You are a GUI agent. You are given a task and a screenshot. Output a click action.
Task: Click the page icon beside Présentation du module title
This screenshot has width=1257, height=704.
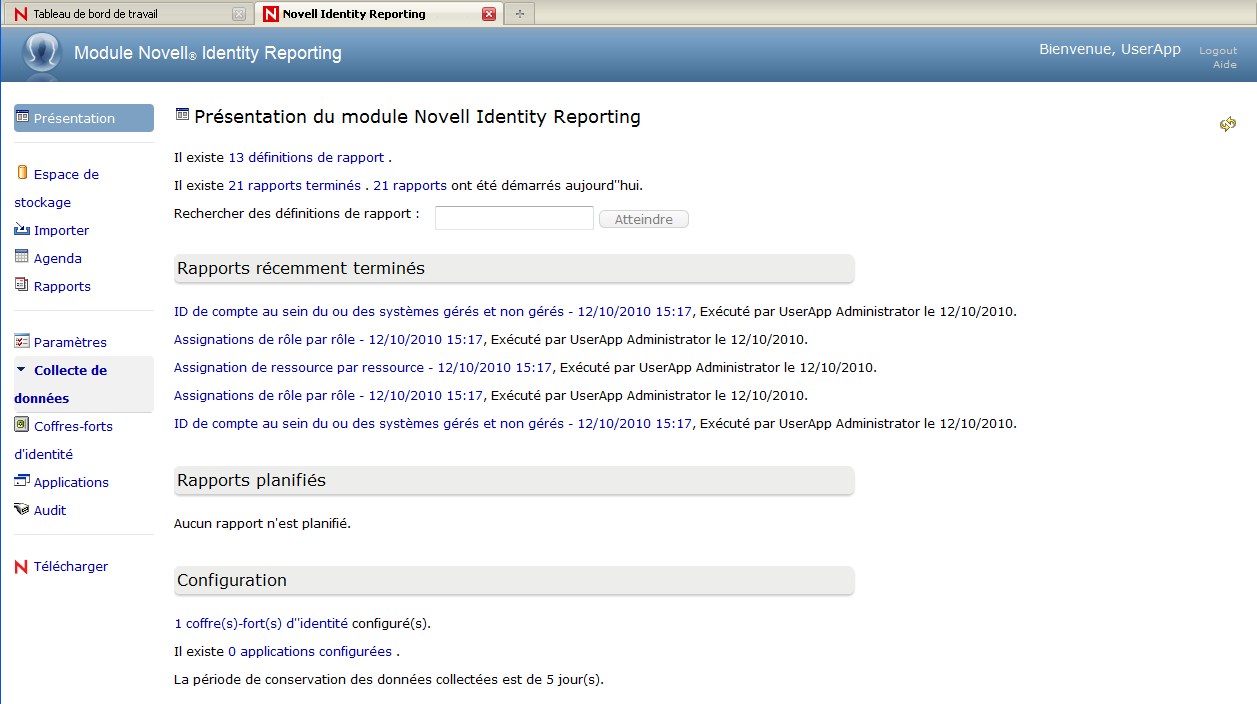182,114
